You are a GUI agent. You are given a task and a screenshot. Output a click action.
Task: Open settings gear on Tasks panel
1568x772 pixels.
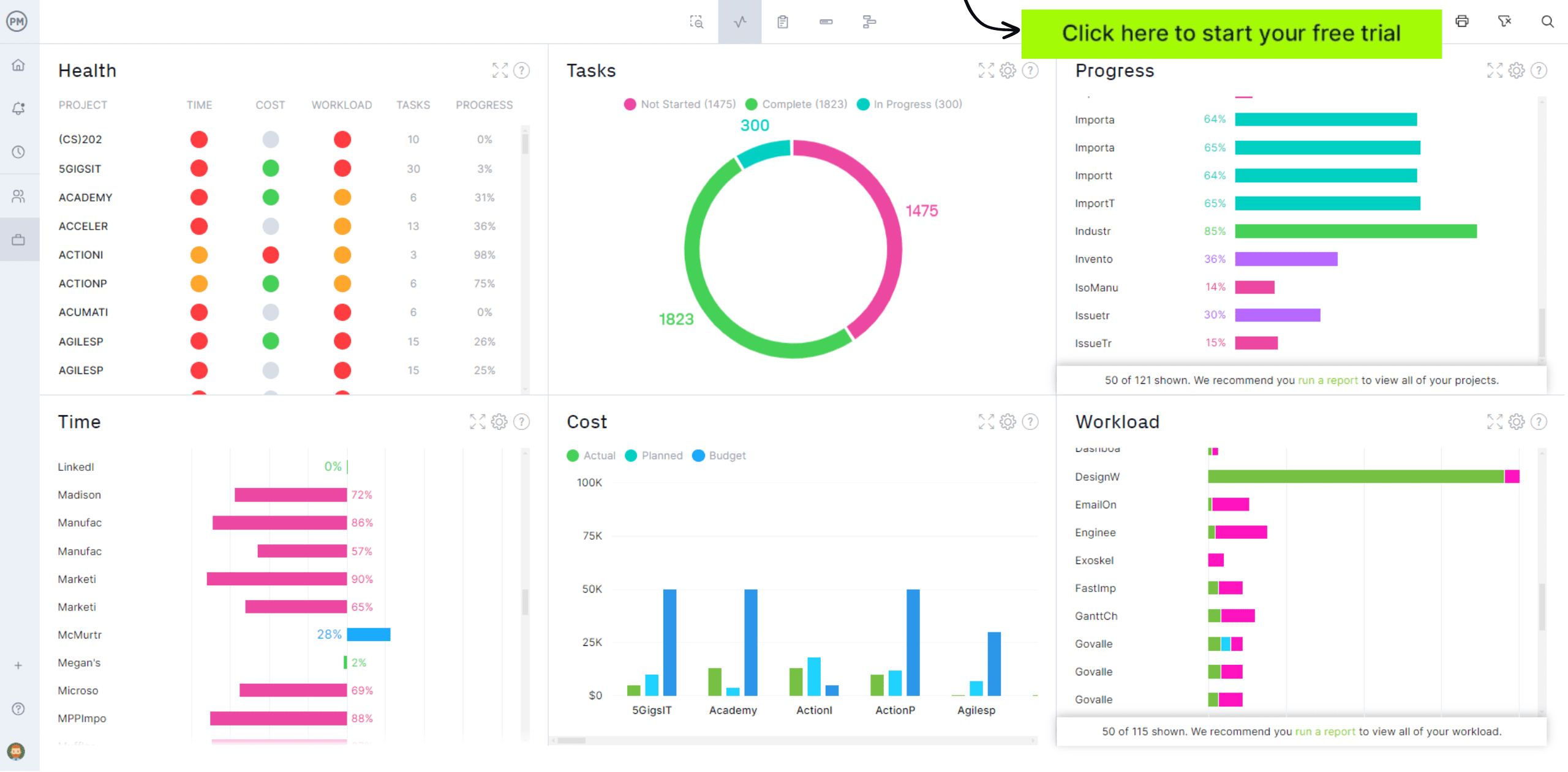click(1009, 70)
